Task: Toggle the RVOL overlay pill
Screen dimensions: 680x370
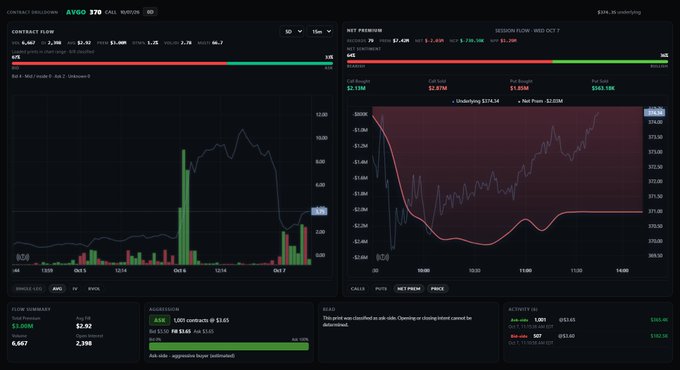Action: pos(94,288)
